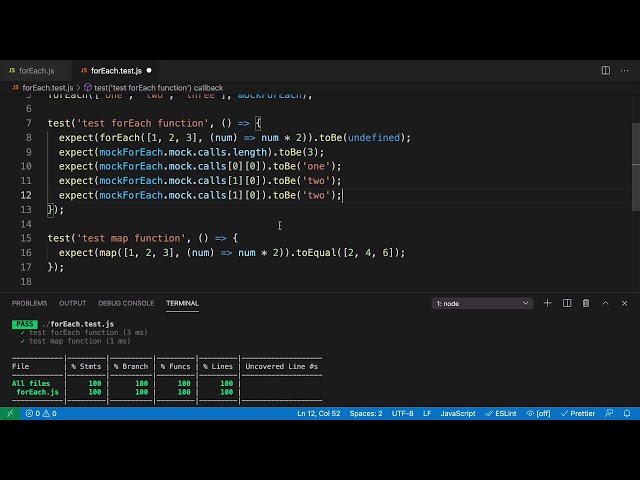
Task: Open feedback icon in status bar
Action: tap(609, 413)
